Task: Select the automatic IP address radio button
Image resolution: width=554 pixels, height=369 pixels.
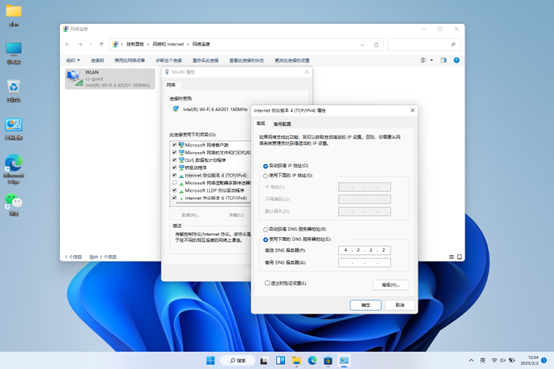Action: click(265, 166)
